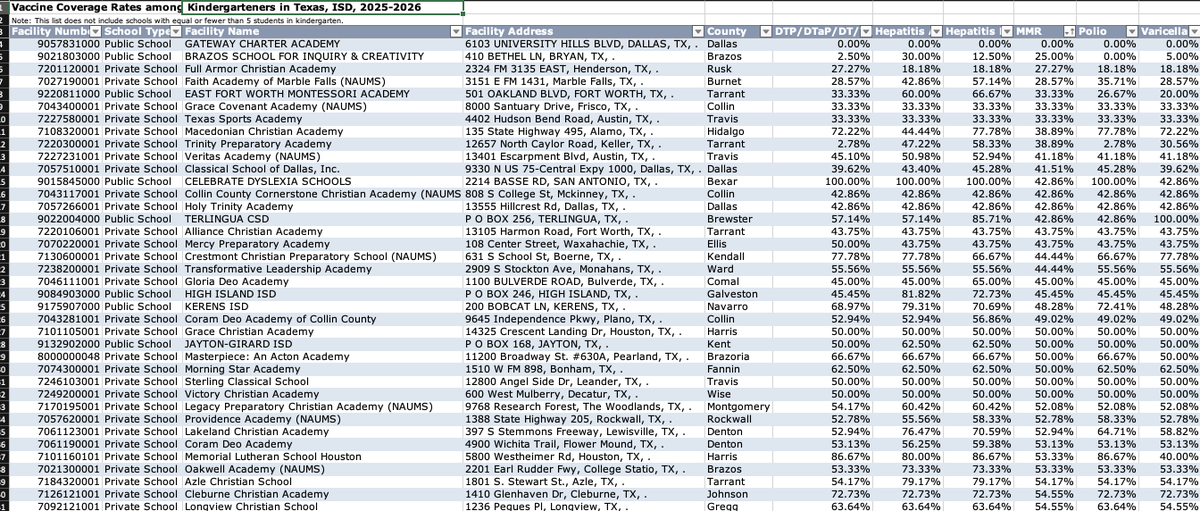The width and height of the screenshot is (1200, 511).
Task: Select the Morning Star Academy cell
Action: coord(323,368)
